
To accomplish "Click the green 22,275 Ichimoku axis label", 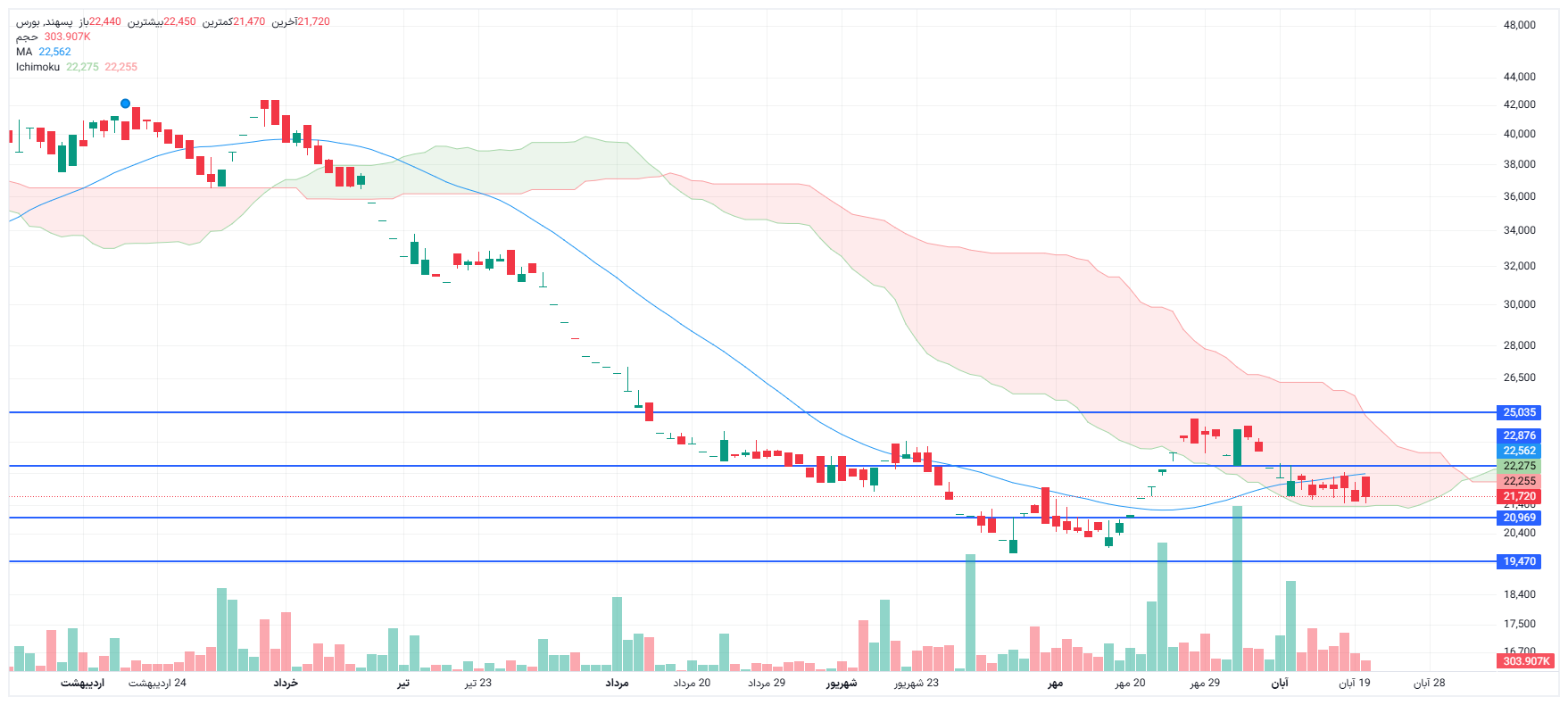I will pos(1519,466).
